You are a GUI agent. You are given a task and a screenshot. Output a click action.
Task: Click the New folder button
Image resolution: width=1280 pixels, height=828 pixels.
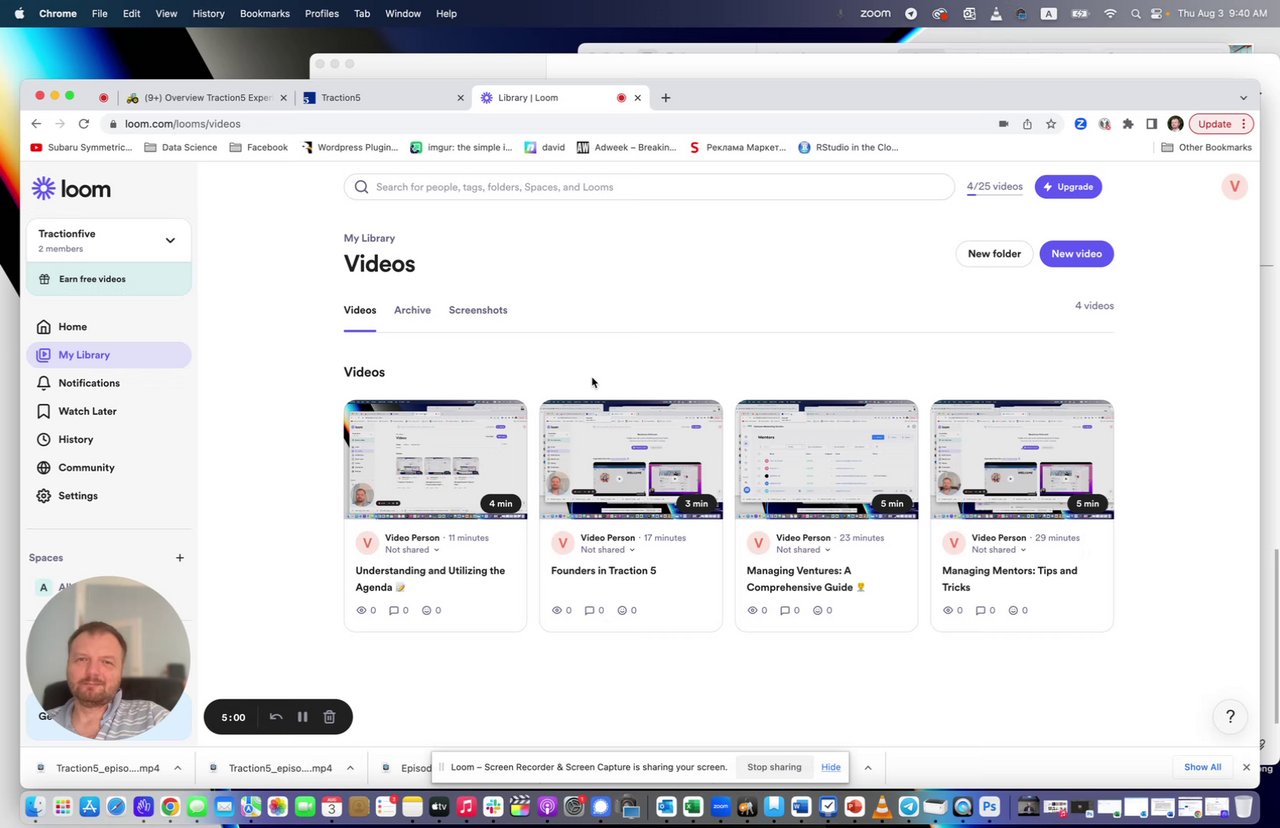(x=994, y=254)
